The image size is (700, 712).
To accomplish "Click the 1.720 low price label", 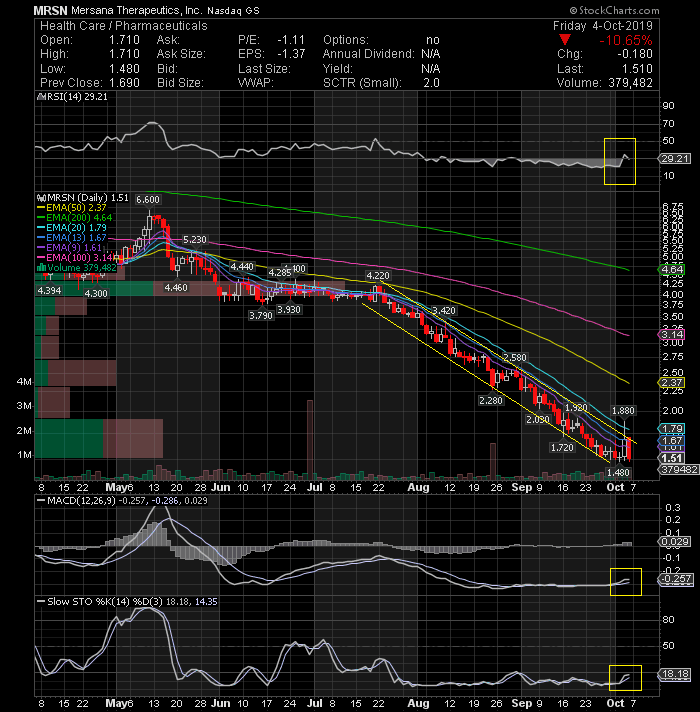I will coord(562,448).
